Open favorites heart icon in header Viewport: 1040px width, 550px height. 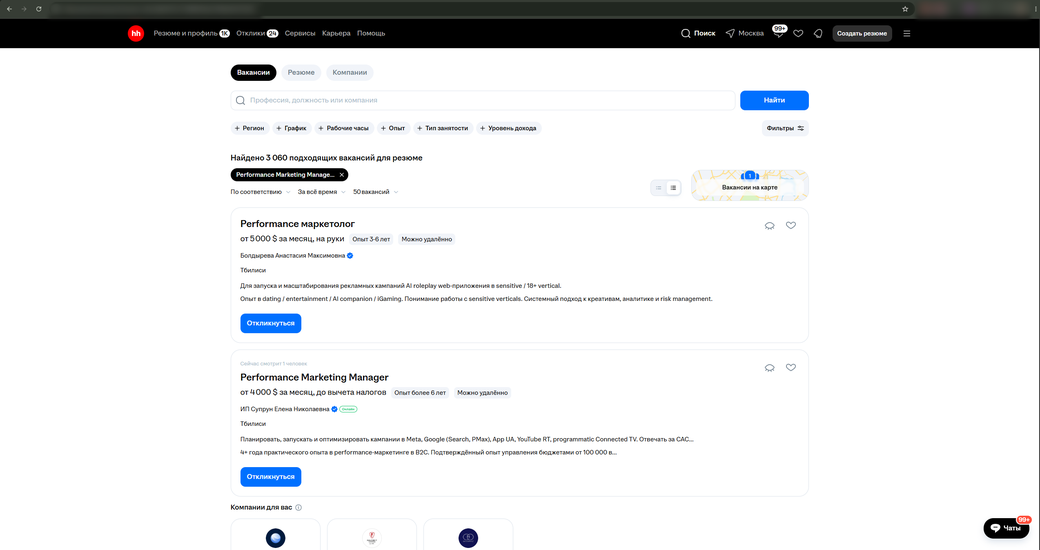tap(798, 33)
